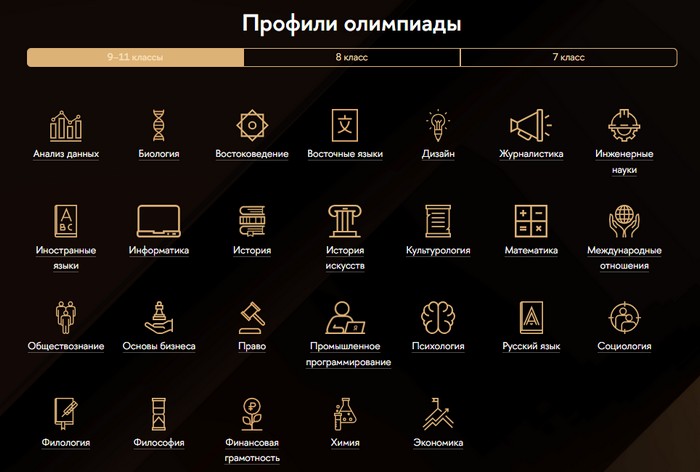The height and width of the screenshot is (472, 700).
Task: Click the Востоковедение ornament icon
Action: pyautogui.click(x=252, y=125)
